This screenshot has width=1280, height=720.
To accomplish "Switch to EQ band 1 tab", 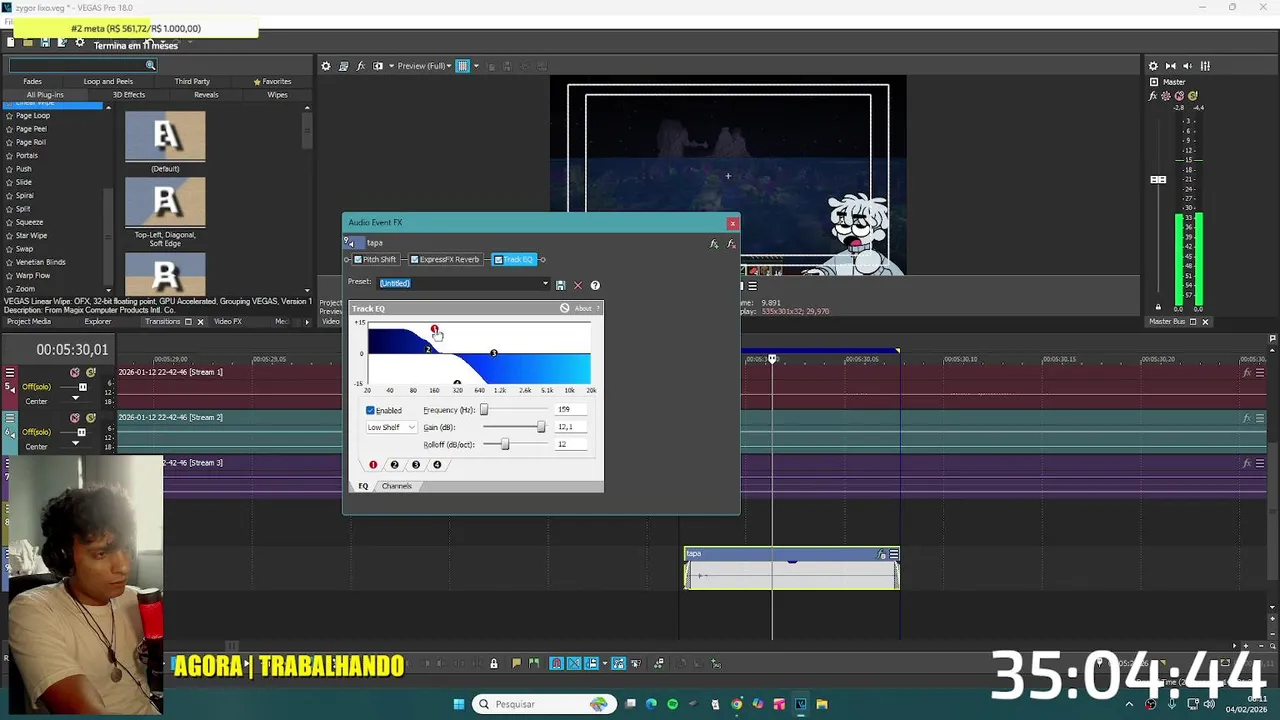I will 373,465.
